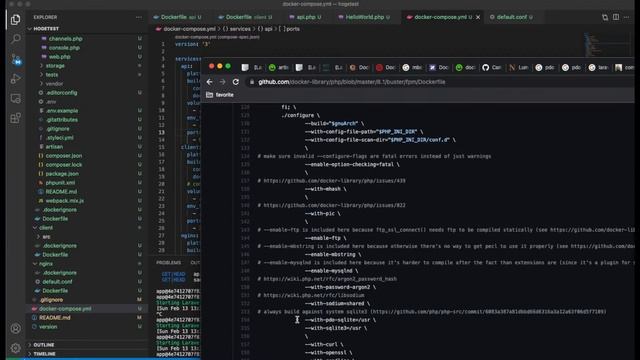Switch to the HelloWorld.php editor tab
The height and width of the screenshot is (360, 640).
tap(364, 17)
